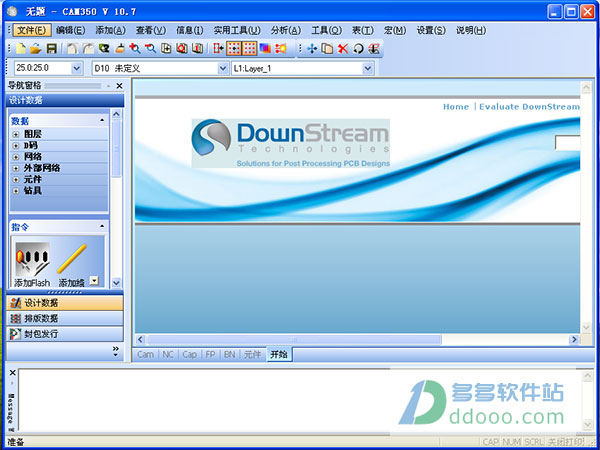Collapse the 数据 section
The height and width of the screenshot is (450, 600).
click(102, 121)
